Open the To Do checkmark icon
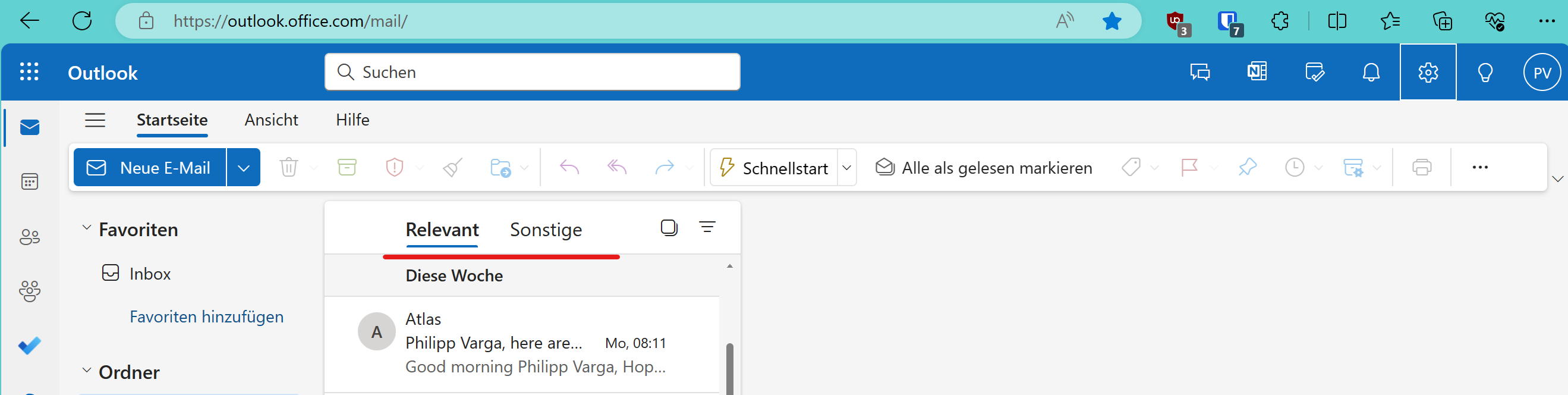1568x395 pixels. coord(29,346)
